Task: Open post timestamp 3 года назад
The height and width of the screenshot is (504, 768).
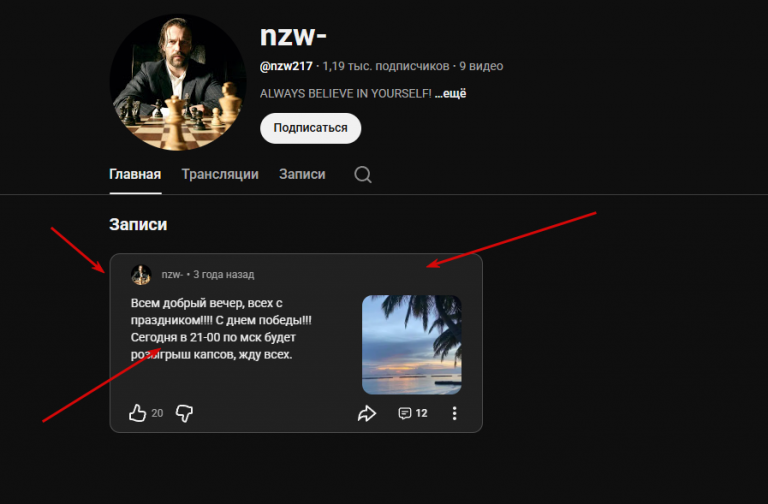Action: tap(224, 275)
